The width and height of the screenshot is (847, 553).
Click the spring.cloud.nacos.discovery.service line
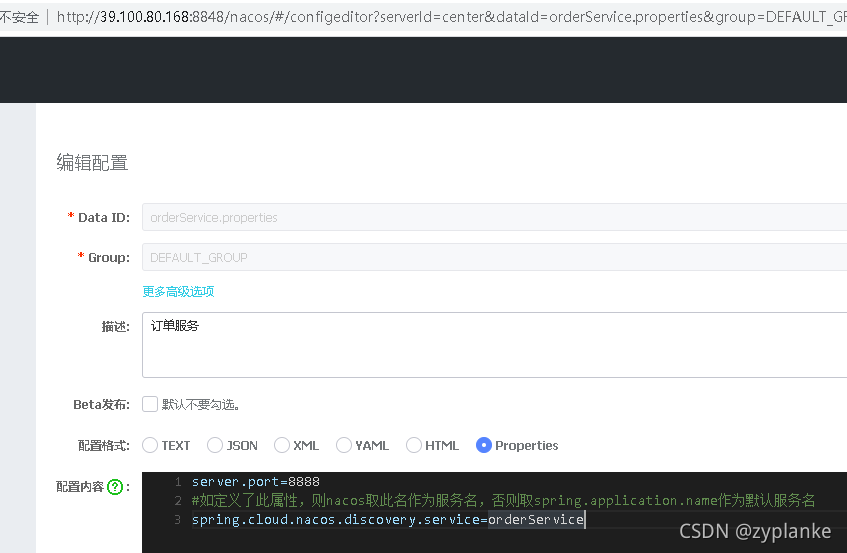pyautogui.click(x=388, y=520)
